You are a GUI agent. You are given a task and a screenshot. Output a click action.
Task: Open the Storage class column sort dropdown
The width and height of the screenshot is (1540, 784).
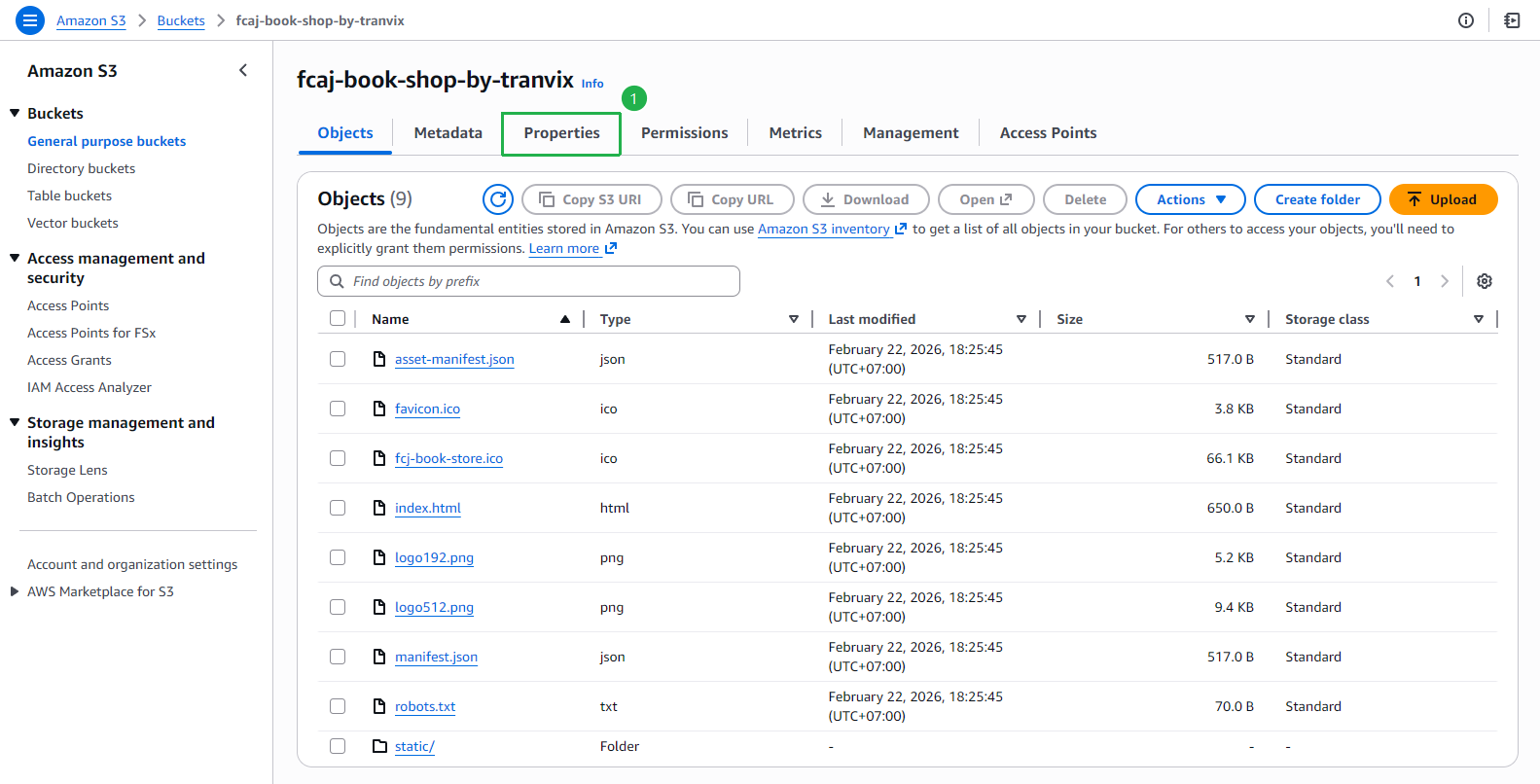pyautogui.click(x=1479, y=319)
